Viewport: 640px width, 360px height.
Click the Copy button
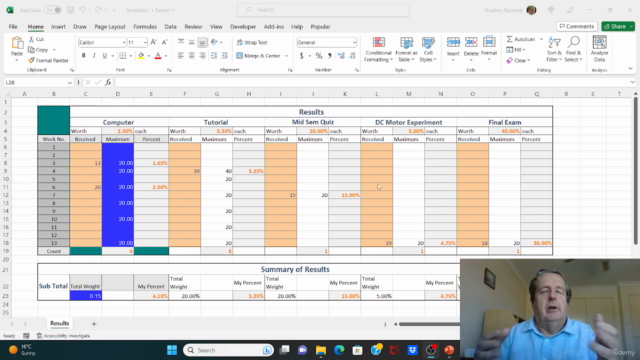[38, 50]
